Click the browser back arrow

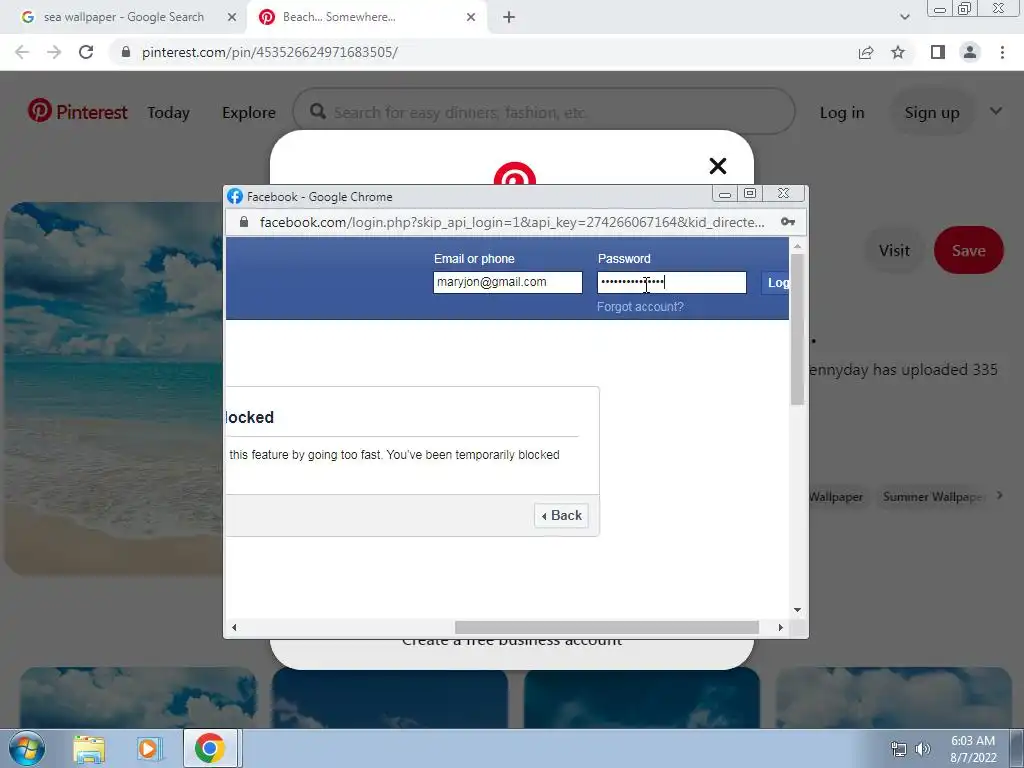22,52
